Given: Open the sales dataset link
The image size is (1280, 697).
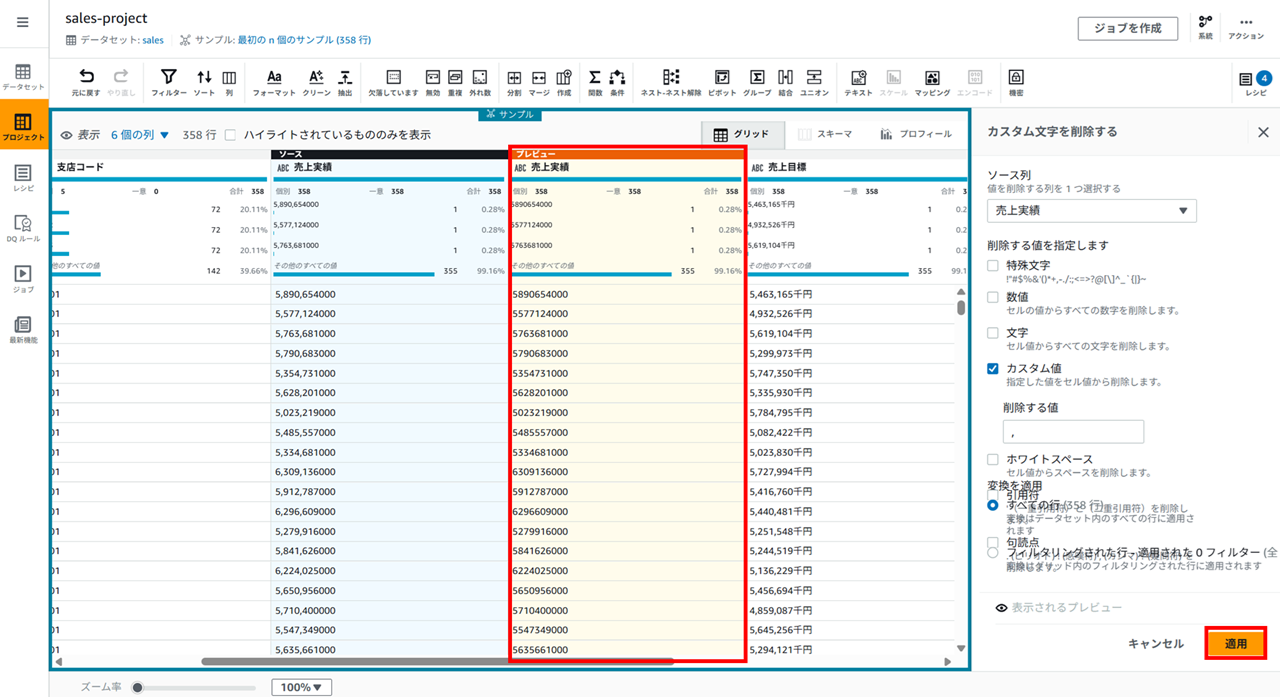Looking at the screenshot, I should click(153, 40).
